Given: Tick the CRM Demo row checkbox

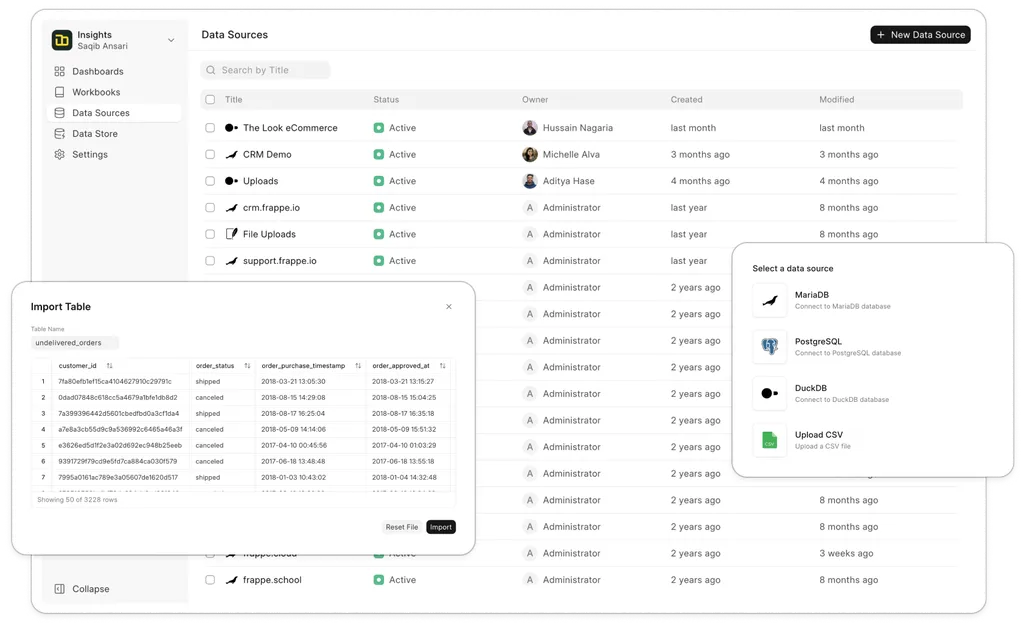Looking at the screenshot, I should tap(210, 155).
